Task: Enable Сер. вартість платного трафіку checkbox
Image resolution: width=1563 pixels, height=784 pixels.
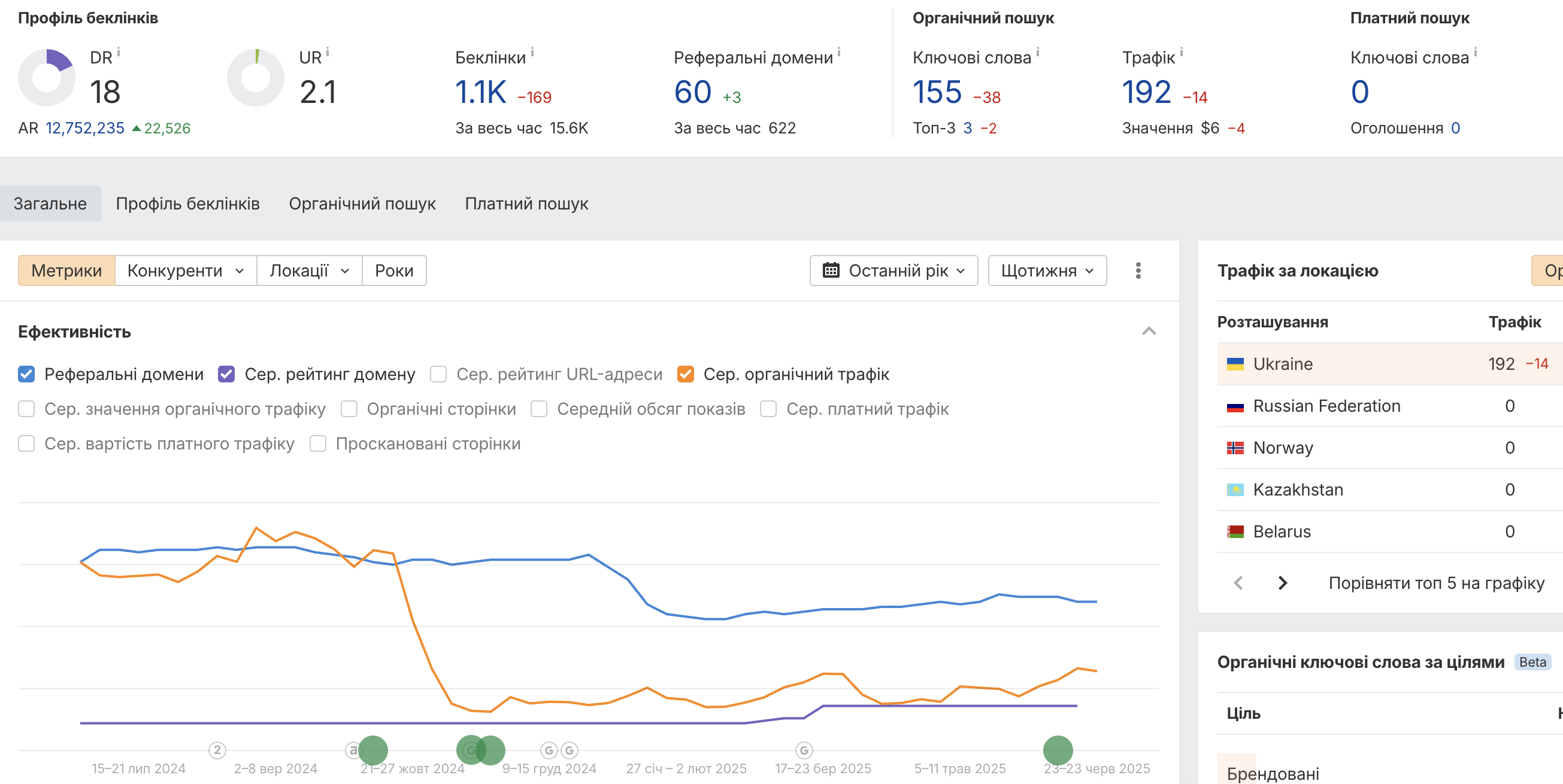Action: click(27, 444)
